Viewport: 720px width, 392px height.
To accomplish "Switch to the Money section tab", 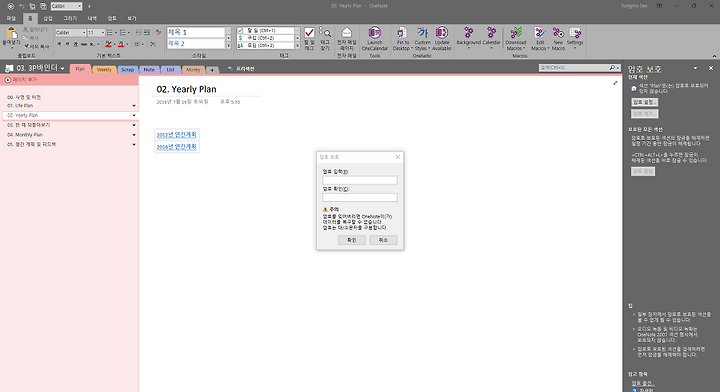I will [193, 70].
